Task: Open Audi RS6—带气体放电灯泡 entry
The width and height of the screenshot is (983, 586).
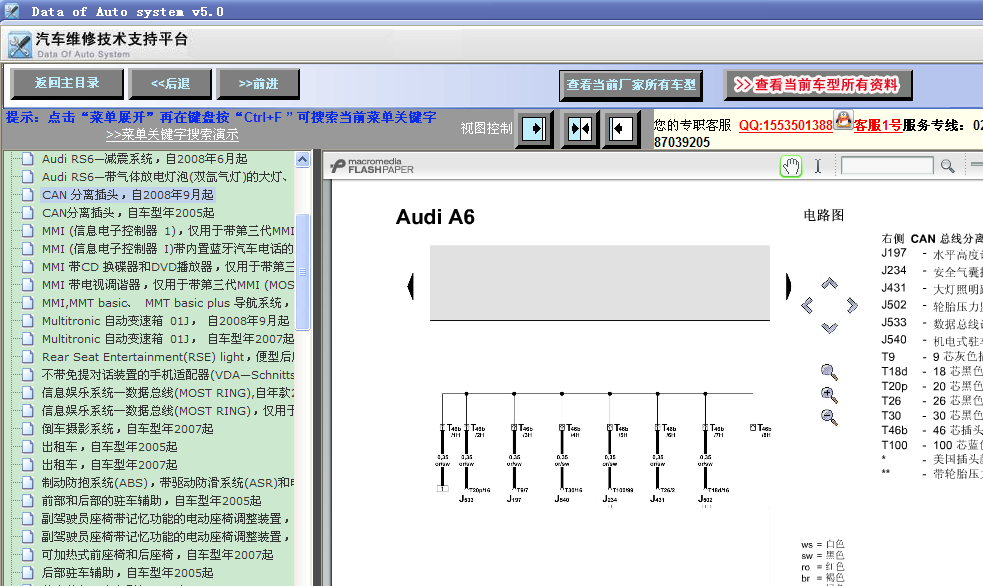Action: pos(165,177)
